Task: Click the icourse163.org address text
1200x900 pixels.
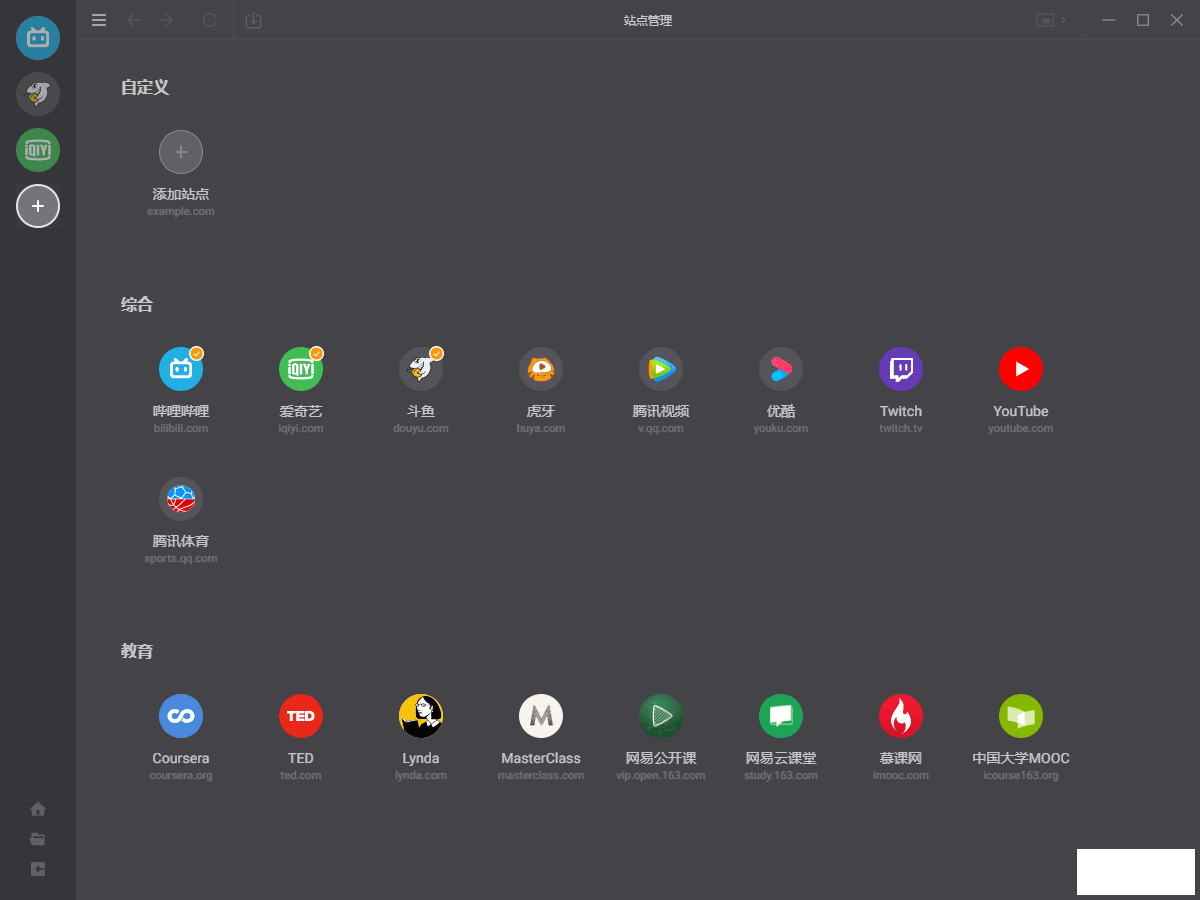Action: point(1021,775)
